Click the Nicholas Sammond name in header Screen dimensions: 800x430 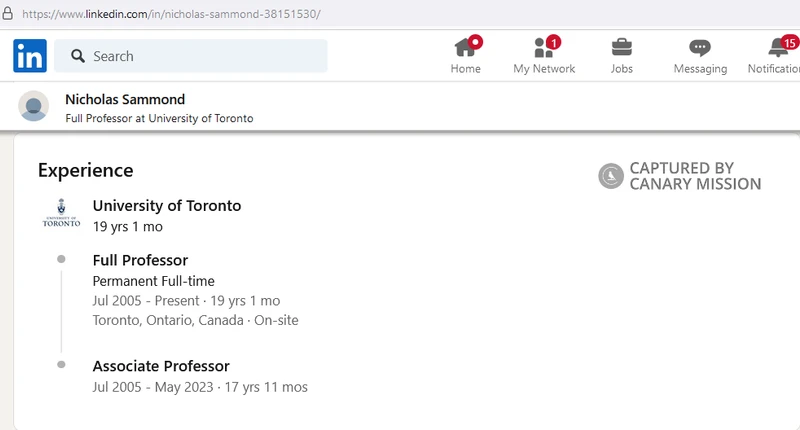click(124, 99)
